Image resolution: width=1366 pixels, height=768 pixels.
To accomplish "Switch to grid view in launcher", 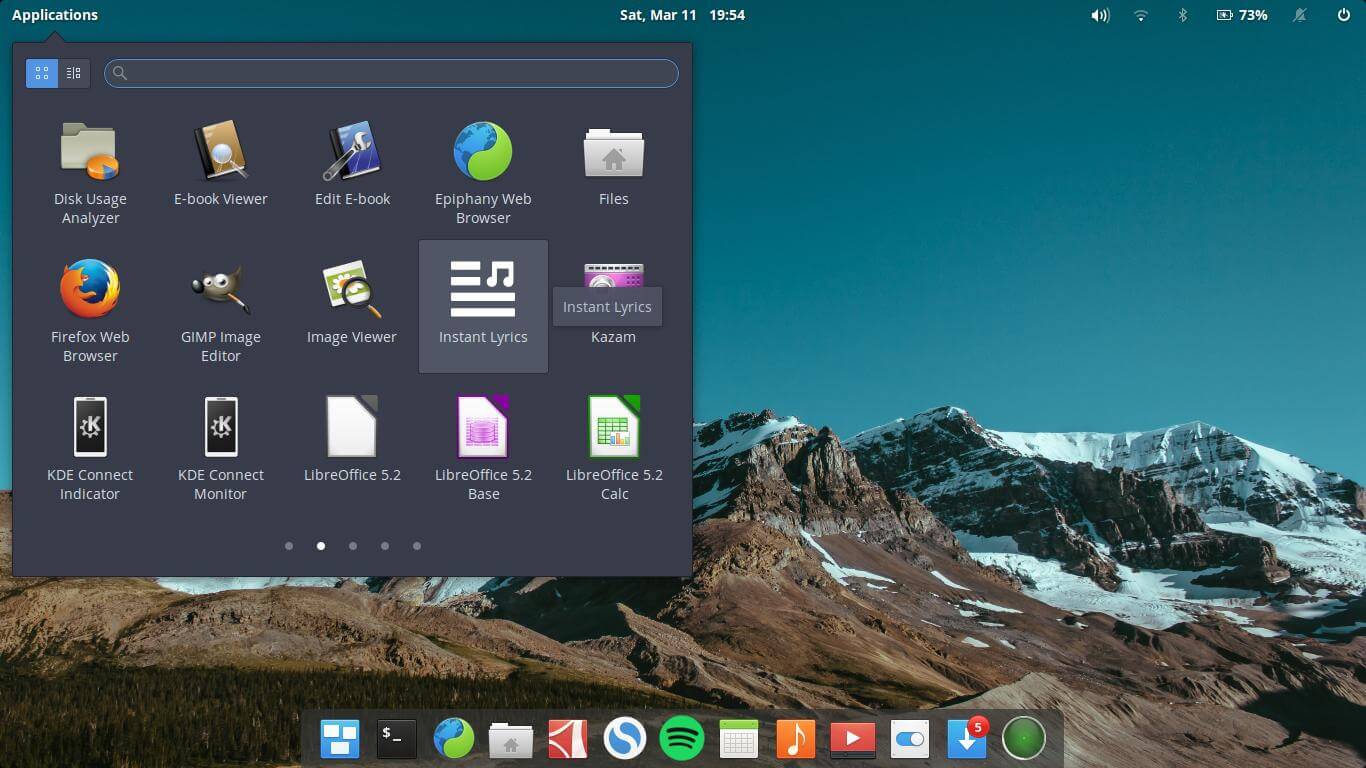I will tap(42, 73).
